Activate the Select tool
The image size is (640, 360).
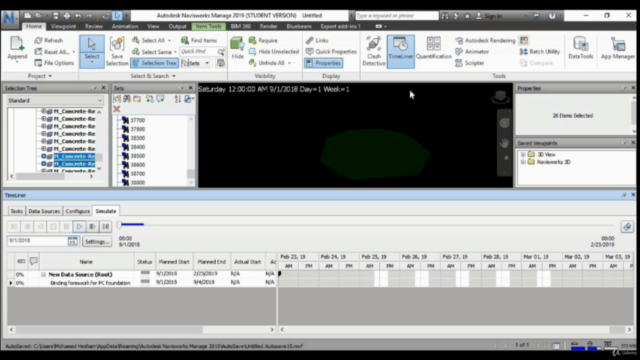tap(92, 51)
